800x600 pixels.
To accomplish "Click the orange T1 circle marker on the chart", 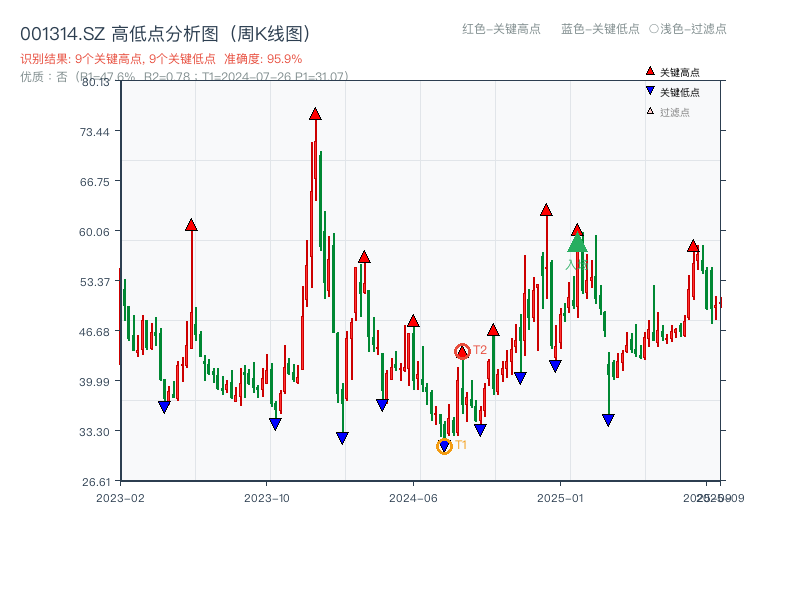I will tap(444, 445).
